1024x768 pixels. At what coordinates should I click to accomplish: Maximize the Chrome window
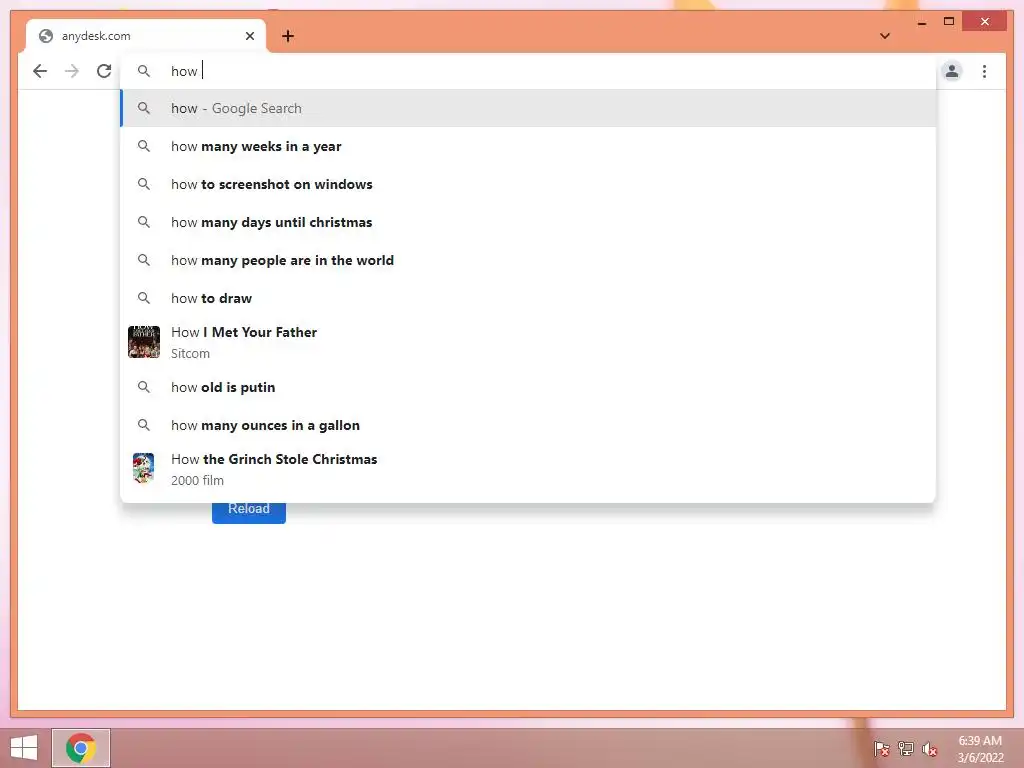pyautogui.click(x=949, y=22)
